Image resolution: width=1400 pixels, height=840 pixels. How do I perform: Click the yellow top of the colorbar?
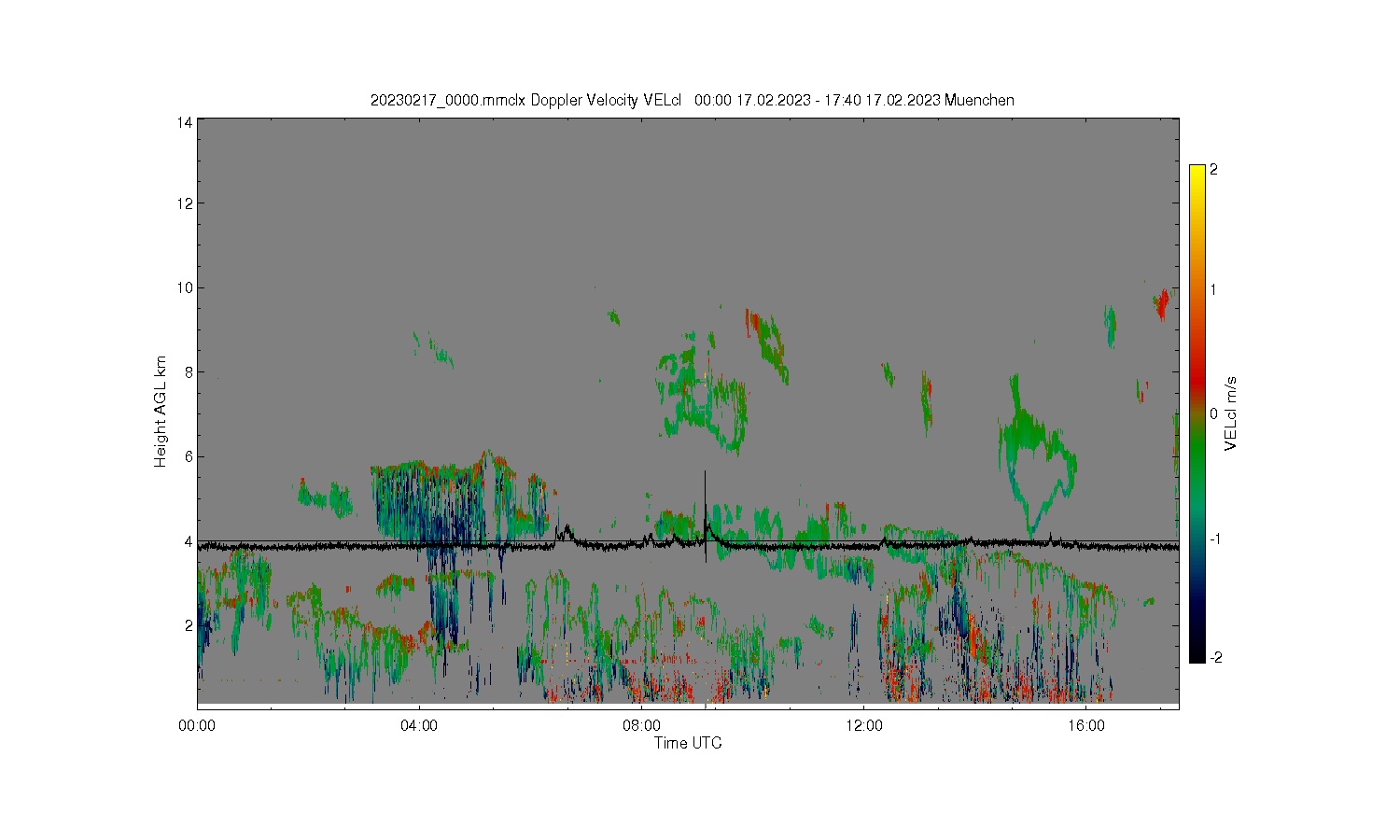[1197, 172]
